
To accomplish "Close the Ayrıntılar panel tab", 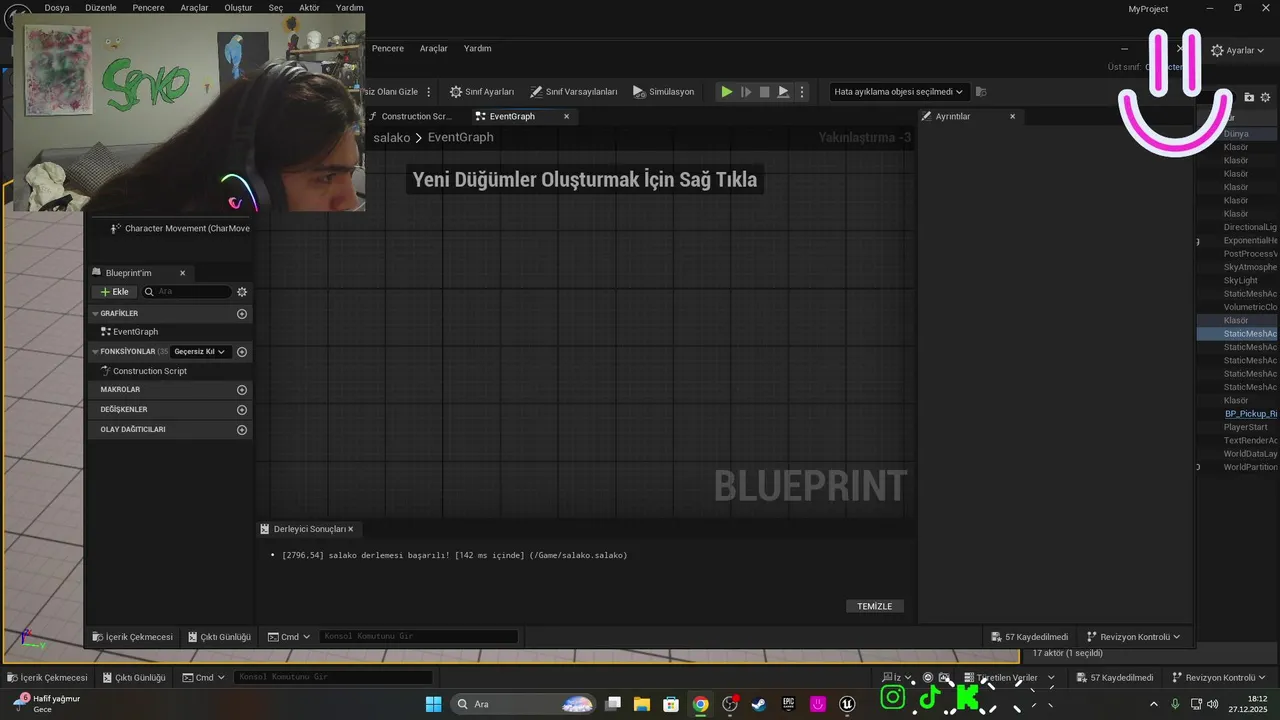I will [1012, 116].
